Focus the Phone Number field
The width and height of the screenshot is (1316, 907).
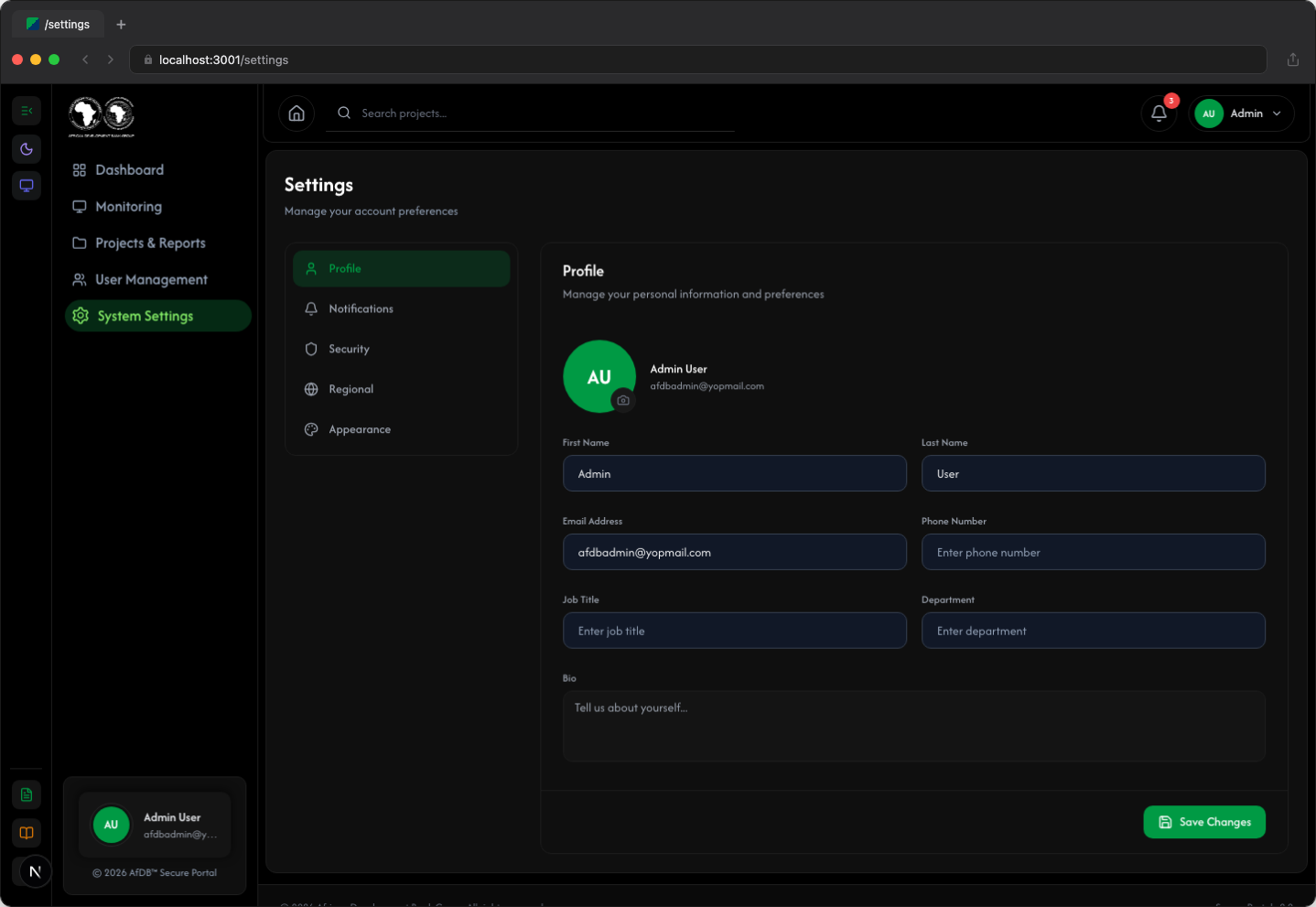[1094, 553]
